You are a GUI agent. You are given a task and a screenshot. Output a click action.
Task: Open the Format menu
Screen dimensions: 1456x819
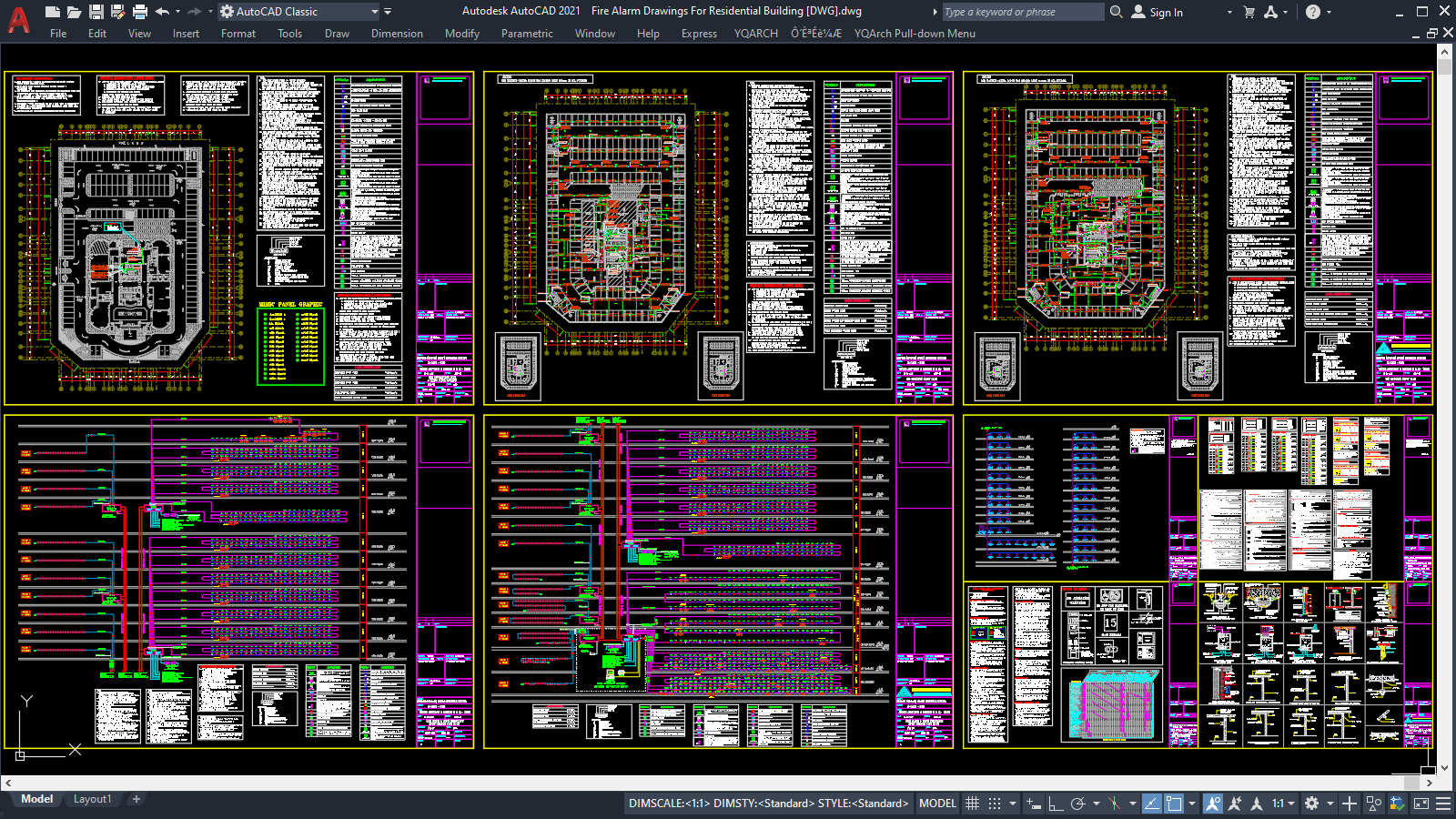click(x=238, y=34)
